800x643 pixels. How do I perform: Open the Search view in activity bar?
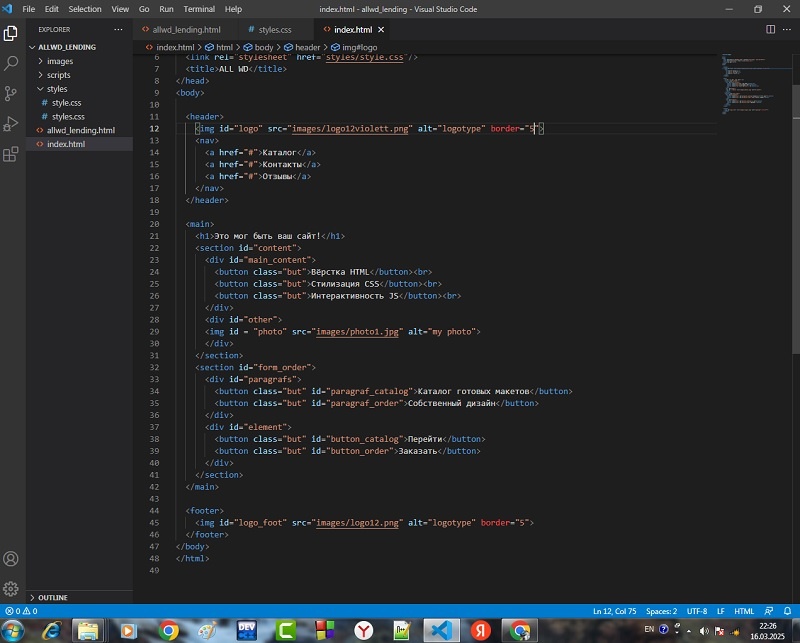coord(11,63)
